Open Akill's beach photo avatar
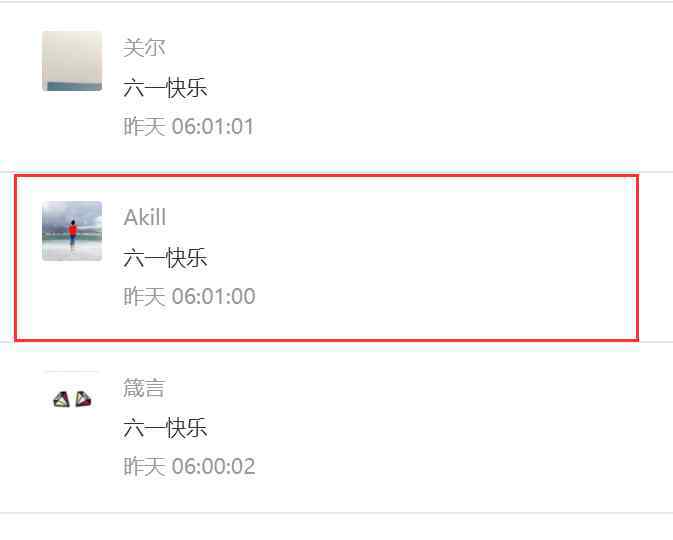 (x=72, y=231)
